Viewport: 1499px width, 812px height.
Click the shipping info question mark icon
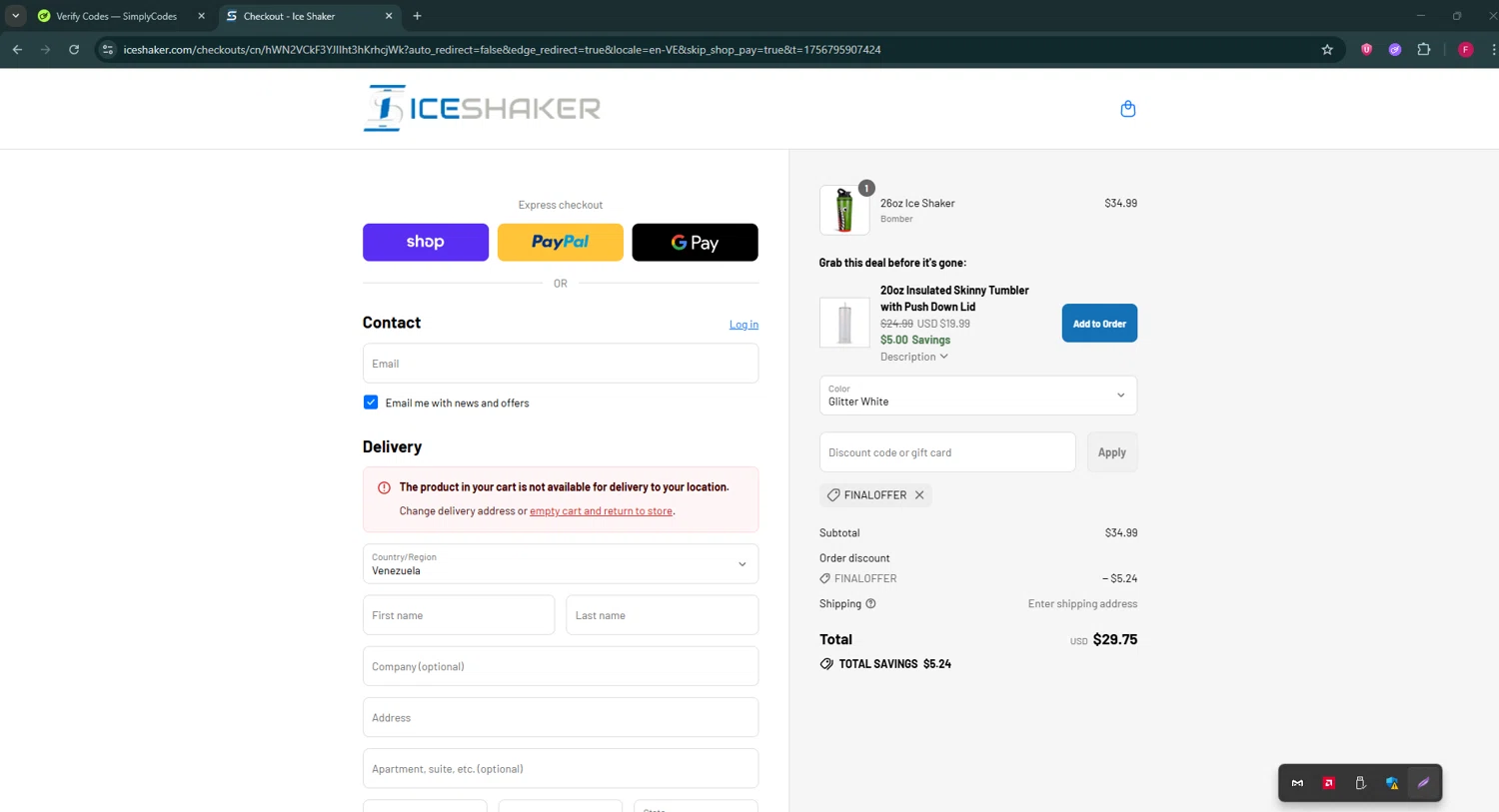click(x=870, y=603)
